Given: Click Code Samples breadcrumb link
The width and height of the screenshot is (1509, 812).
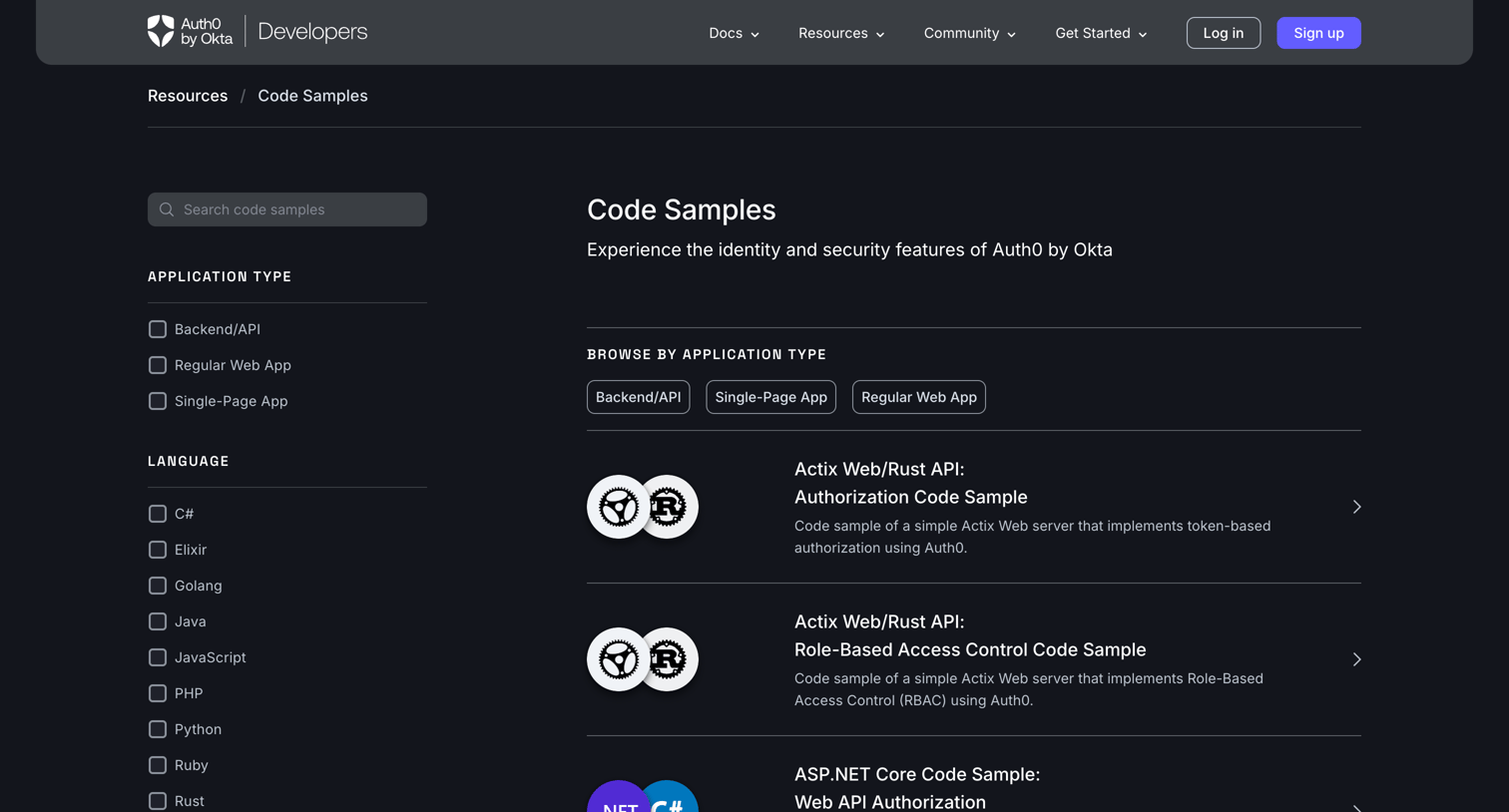Looking at the screenshot, I should (312, 96).
